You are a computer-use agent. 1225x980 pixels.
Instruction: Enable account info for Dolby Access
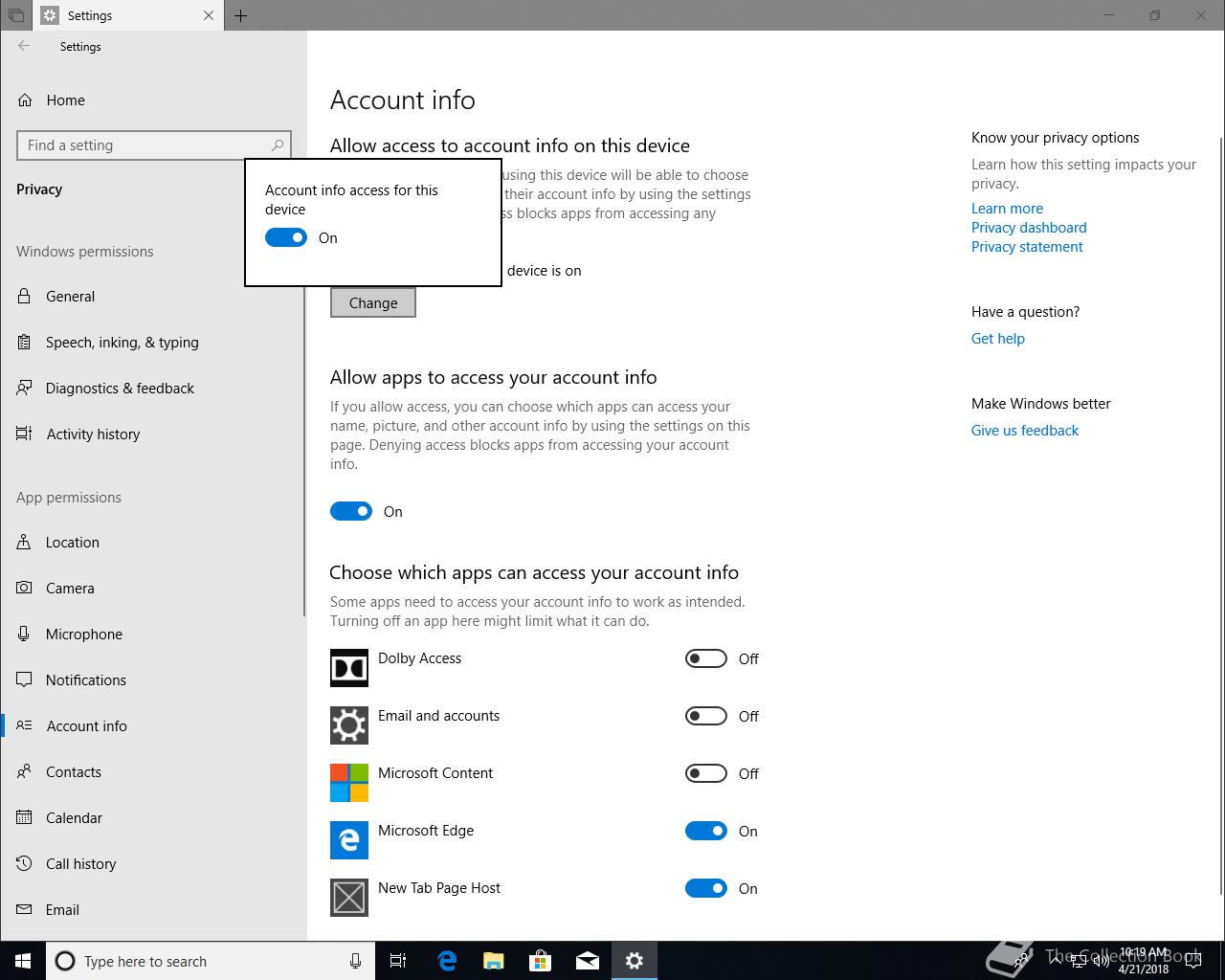706,659
